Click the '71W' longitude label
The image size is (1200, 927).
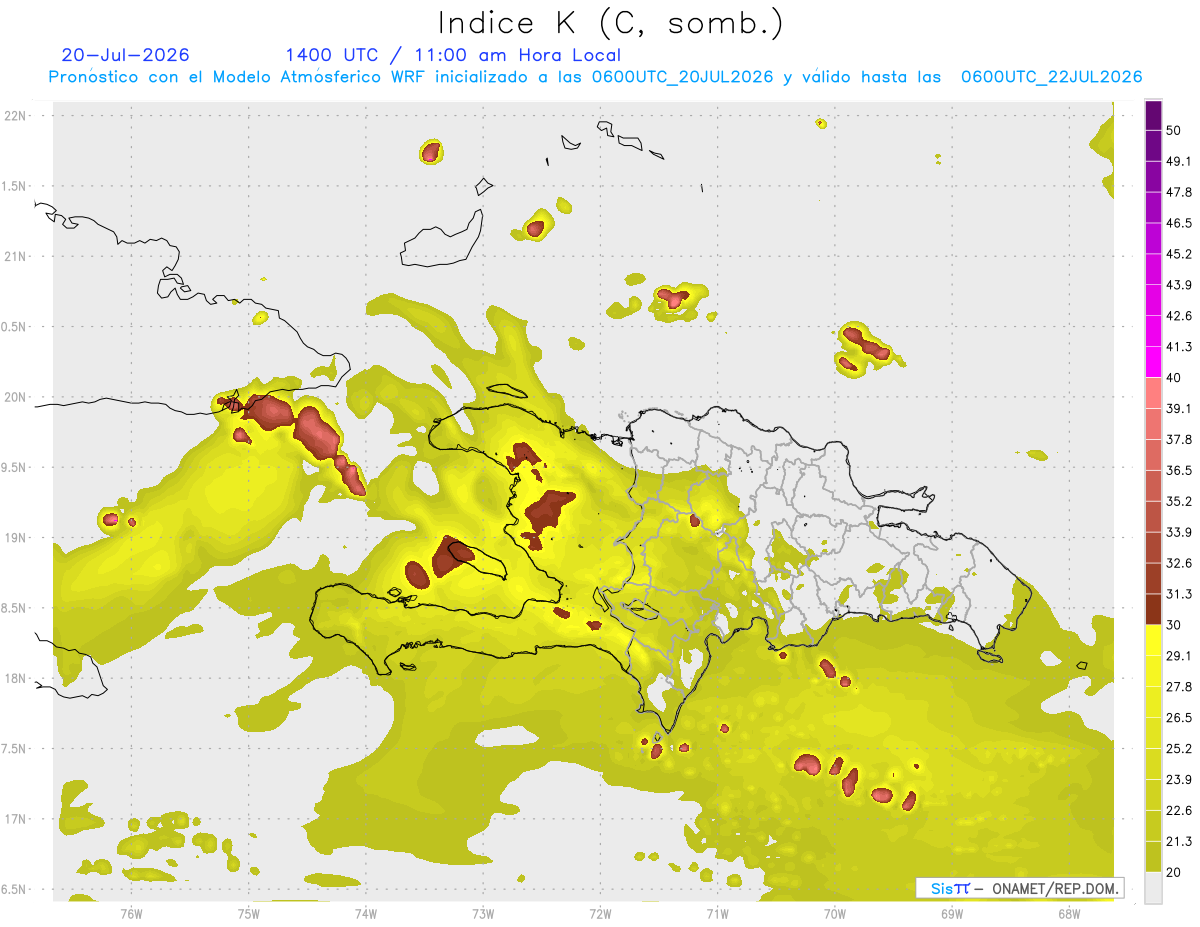coord(717,913)
